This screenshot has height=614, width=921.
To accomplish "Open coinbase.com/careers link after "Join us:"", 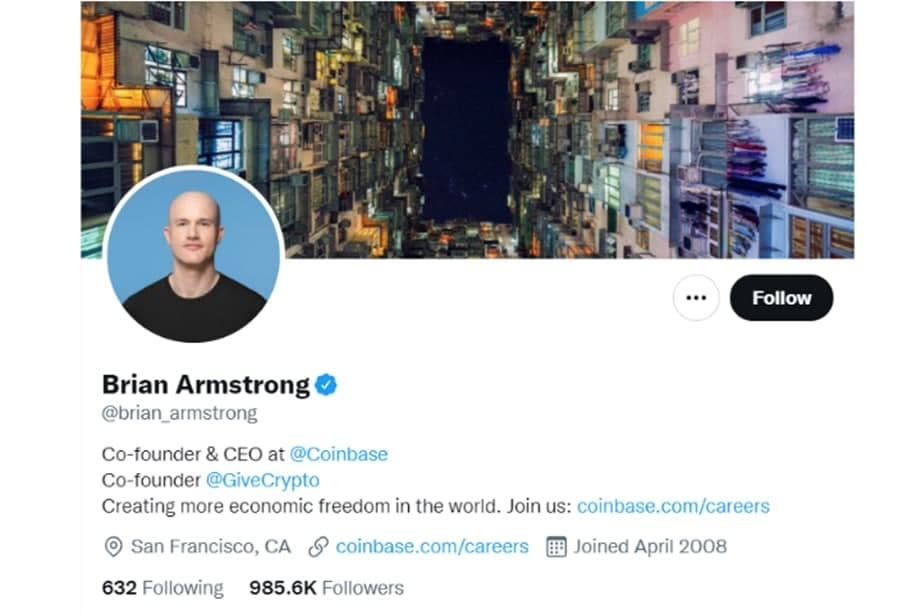I will [673, 506].
